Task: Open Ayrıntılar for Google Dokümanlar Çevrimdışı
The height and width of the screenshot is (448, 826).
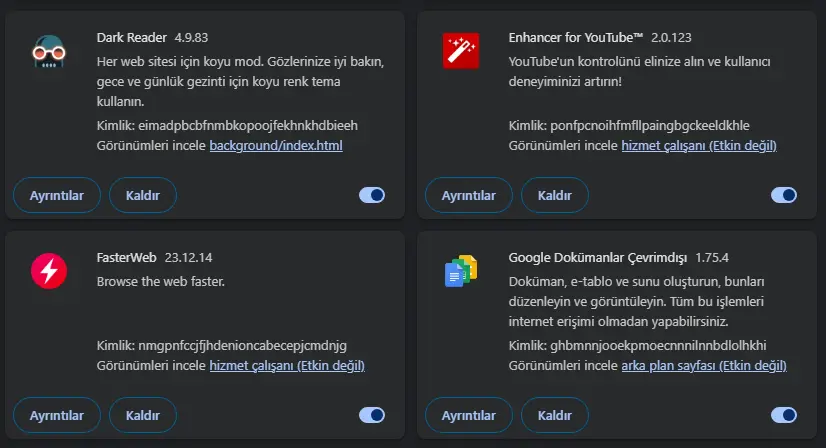Action: [469, 415]
